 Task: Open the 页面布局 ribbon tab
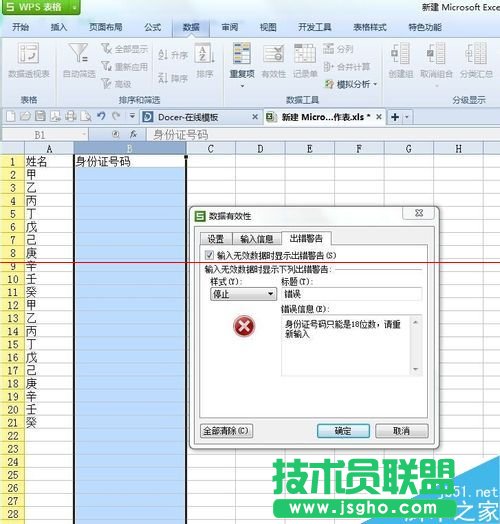pos(105,27)
